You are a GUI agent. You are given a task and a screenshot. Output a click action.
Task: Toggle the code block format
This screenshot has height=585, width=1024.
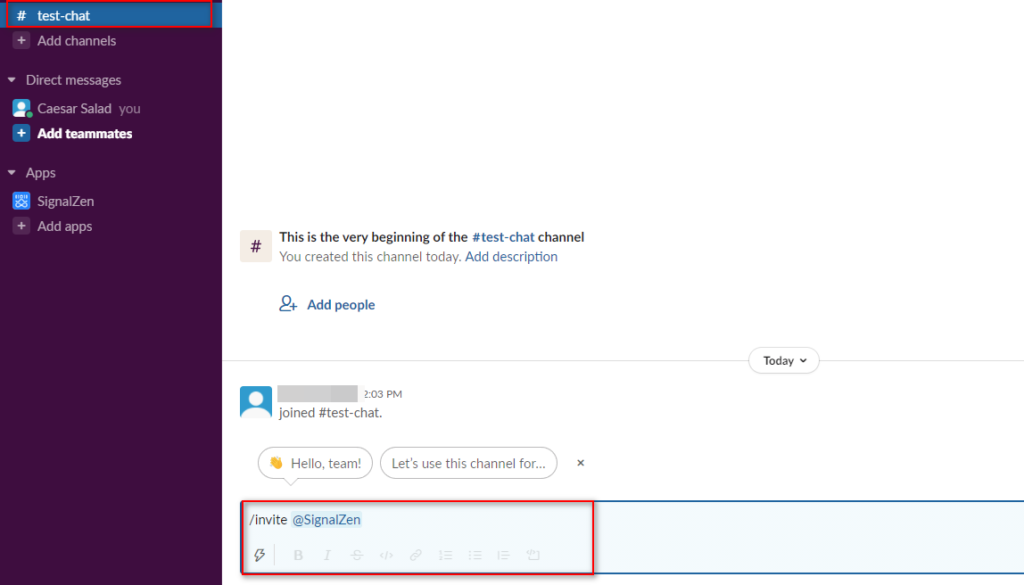pos(533,555)
